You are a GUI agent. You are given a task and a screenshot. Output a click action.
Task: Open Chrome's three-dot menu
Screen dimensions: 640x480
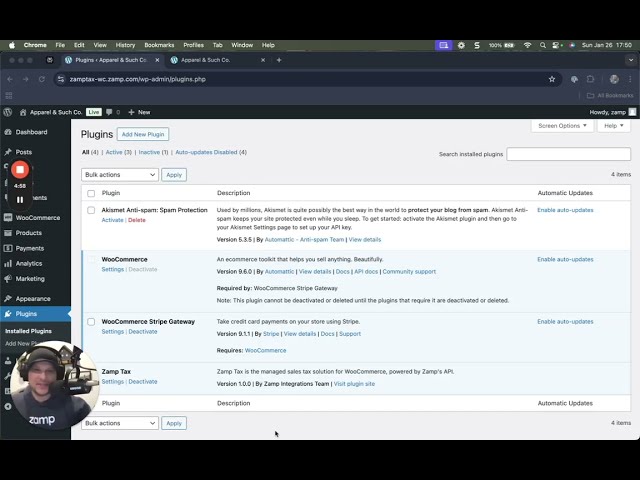coord(630,79)
